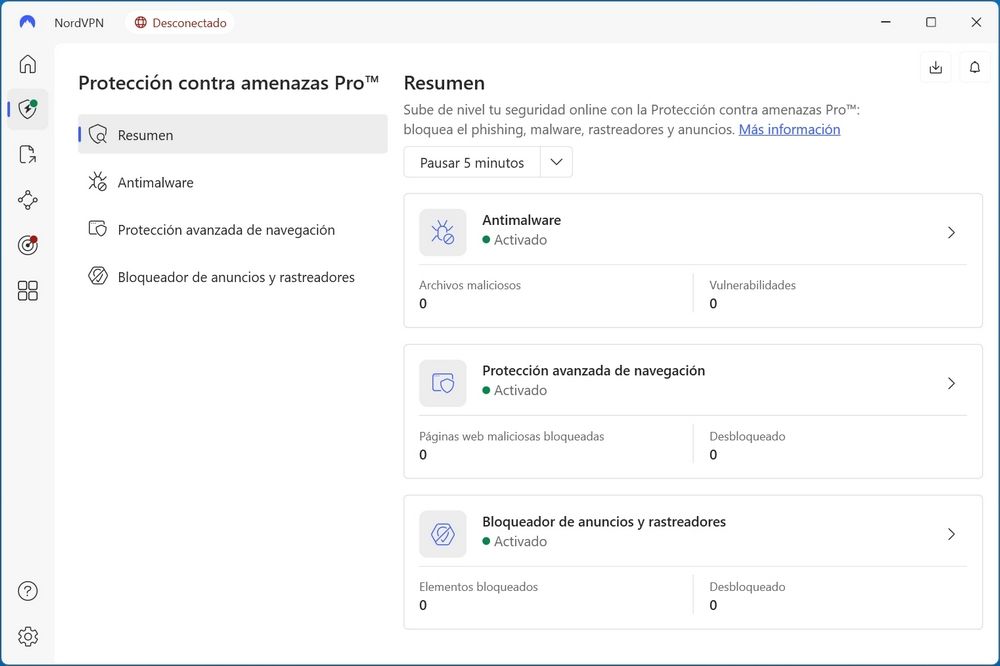Expand the Protección avanzada de navegación card
Screen dimensions: 1000x666
pyautogui.click(x=951, y=383)
